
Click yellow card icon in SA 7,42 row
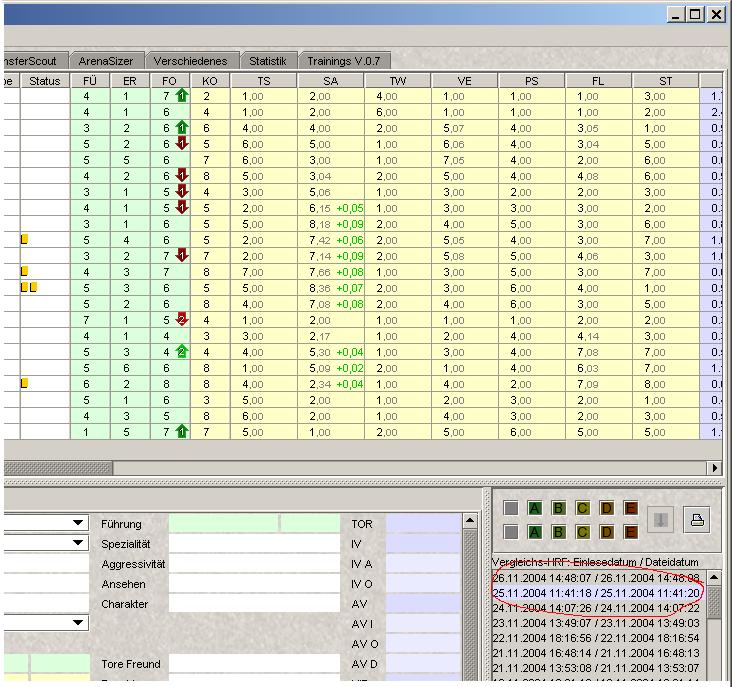pos(25,239)
